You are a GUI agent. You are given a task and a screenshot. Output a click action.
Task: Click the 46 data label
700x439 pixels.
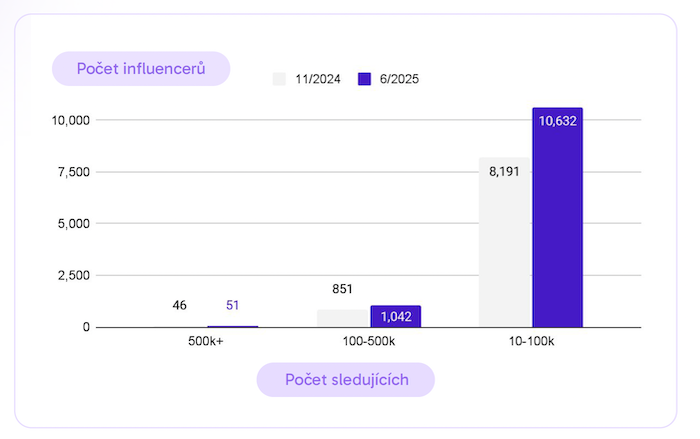click(x=180, y=305)
